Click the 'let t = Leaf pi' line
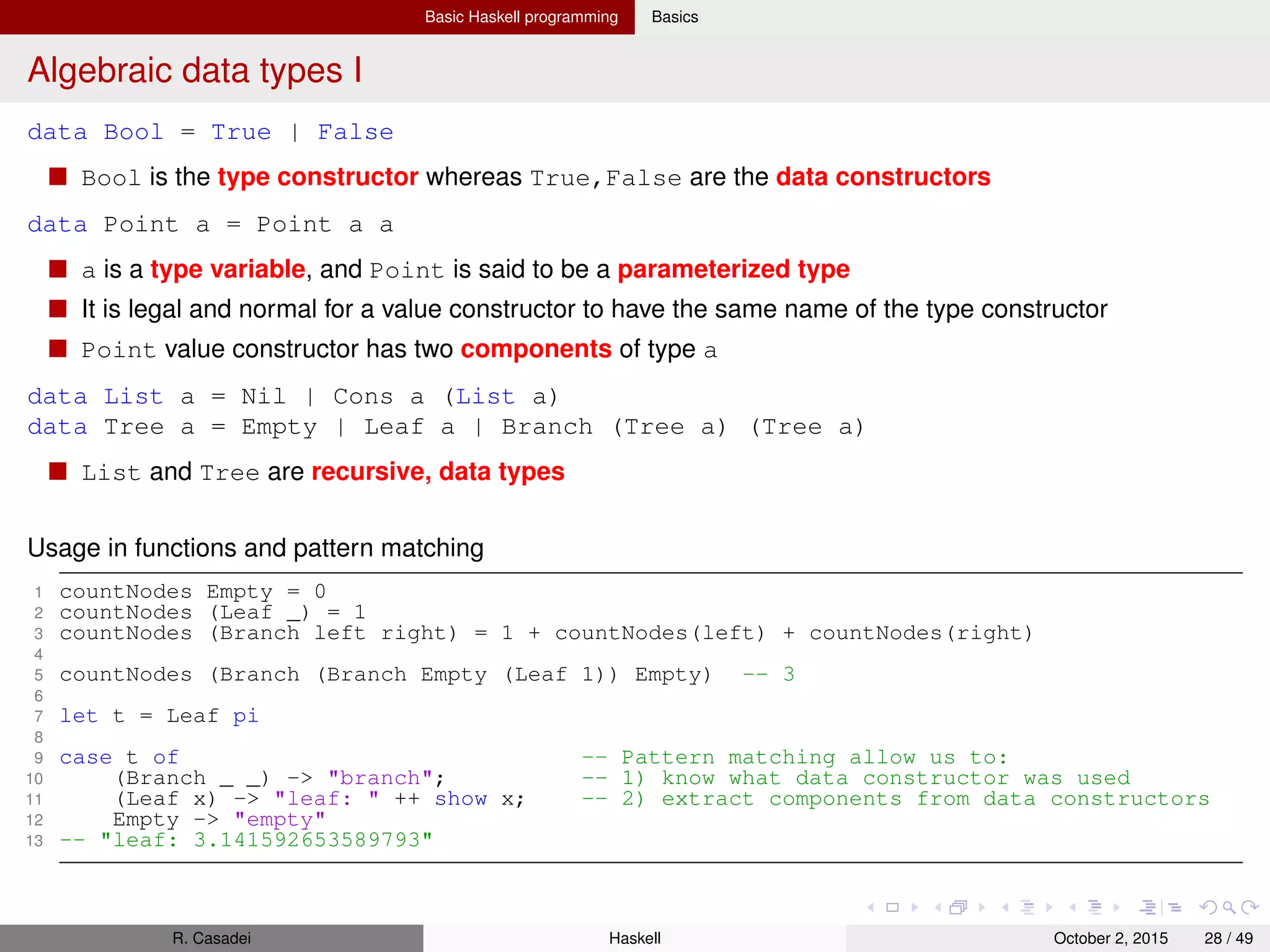1270x952 pixels. pos(159,716)
